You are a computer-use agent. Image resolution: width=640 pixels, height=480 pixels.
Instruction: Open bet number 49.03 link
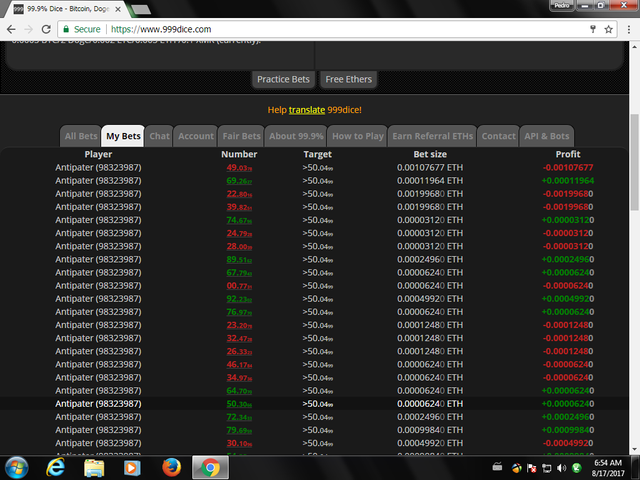tap(239, 168)
